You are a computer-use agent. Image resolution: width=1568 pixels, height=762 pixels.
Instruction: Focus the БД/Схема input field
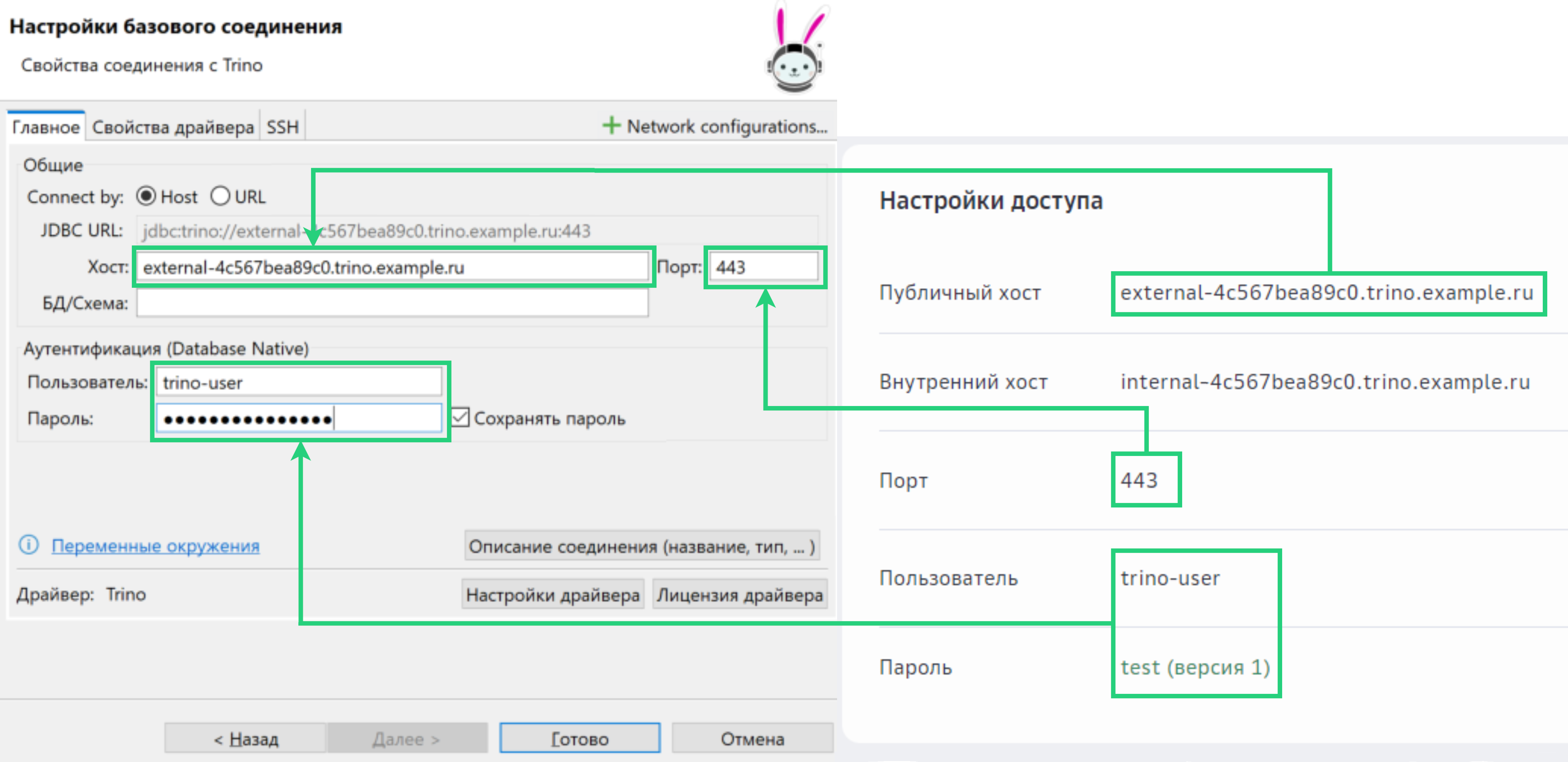[392, 302]
